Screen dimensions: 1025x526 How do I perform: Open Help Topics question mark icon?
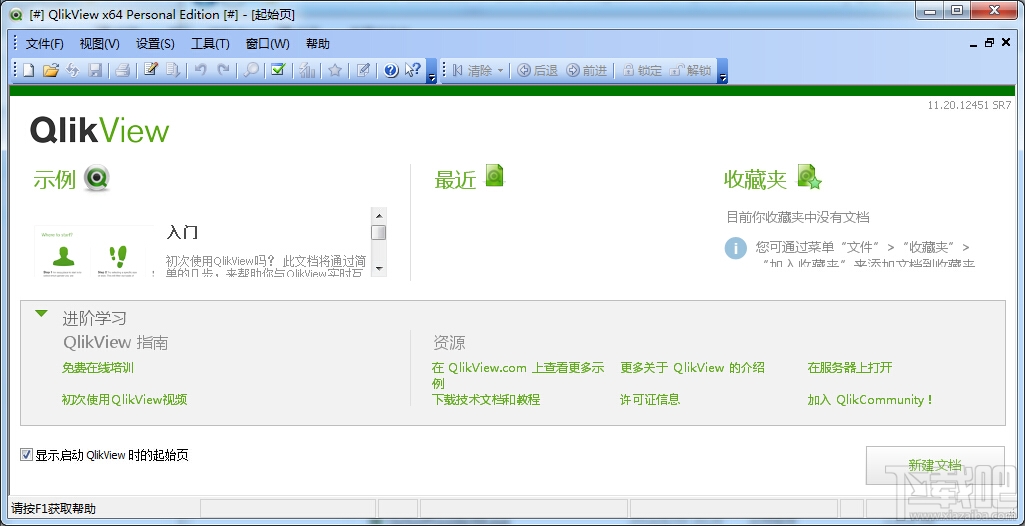point(392,71)
